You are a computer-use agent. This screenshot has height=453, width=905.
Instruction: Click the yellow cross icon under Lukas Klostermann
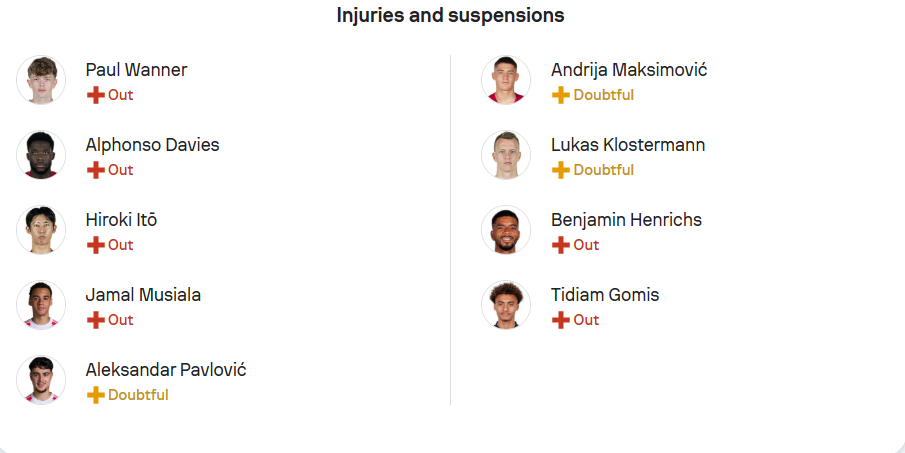tap(561, 170)
